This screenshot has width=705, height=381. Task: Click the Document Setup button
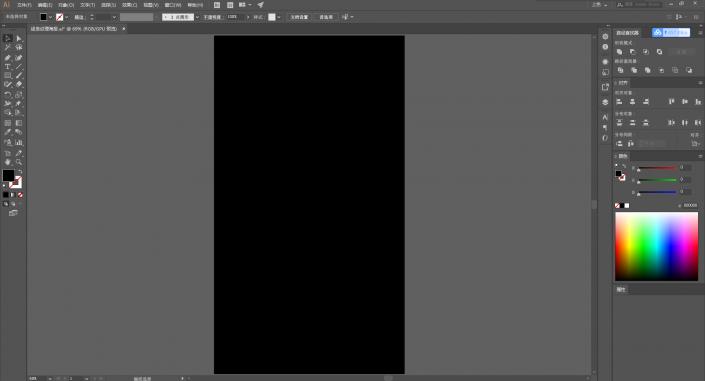299,17
